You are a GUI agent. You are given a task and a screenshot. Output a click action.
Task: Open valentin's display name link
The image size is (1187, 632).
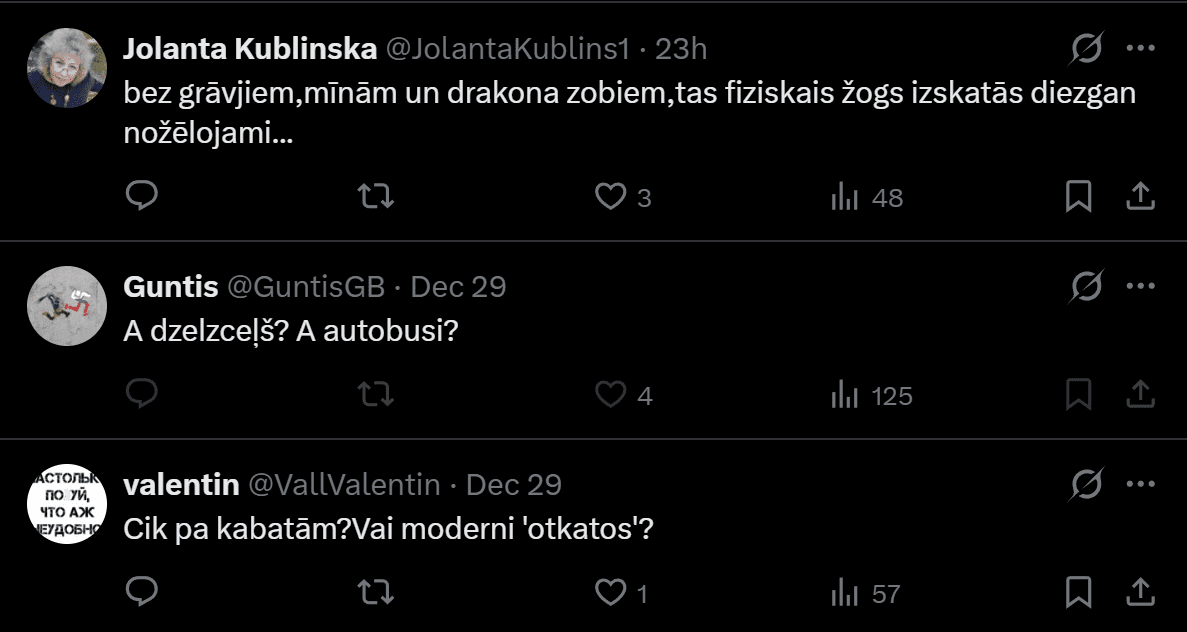click(181, 485)
